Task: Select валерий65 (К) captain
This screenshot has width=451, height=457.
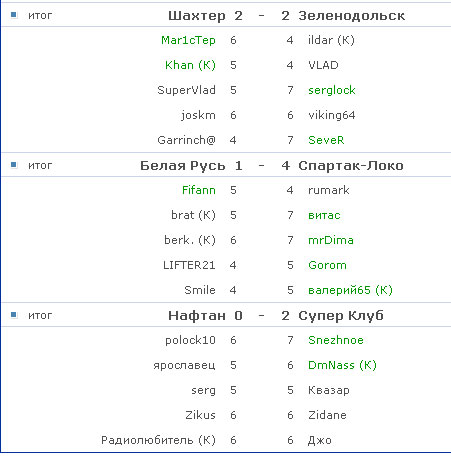Action: coord(350,290)
